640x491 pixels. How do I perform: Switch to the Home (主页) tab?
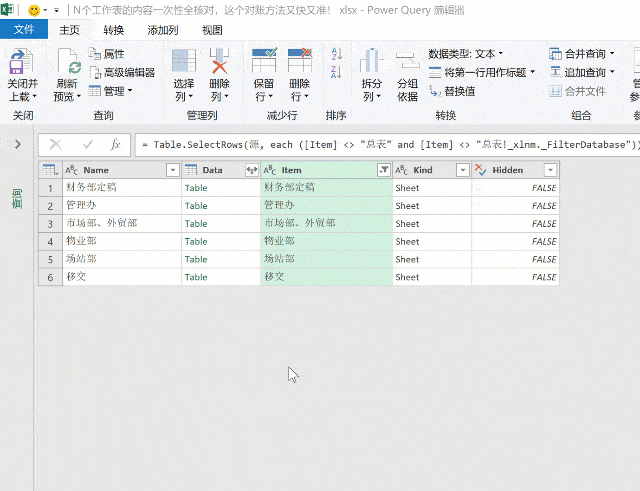pyautogui.click(x=69, y=30)
